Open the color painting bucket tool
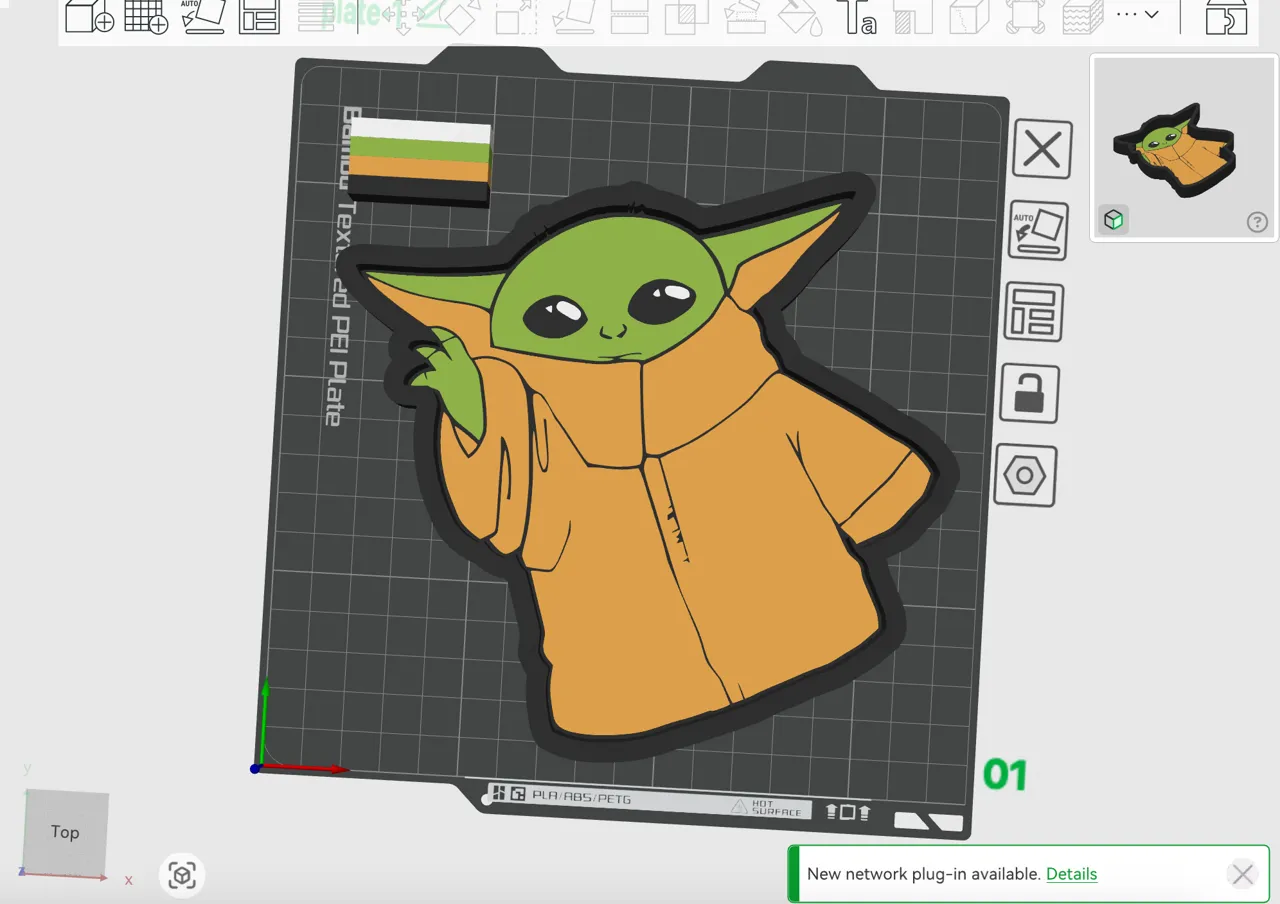The image size is (1280, 904). click(800, 16)
